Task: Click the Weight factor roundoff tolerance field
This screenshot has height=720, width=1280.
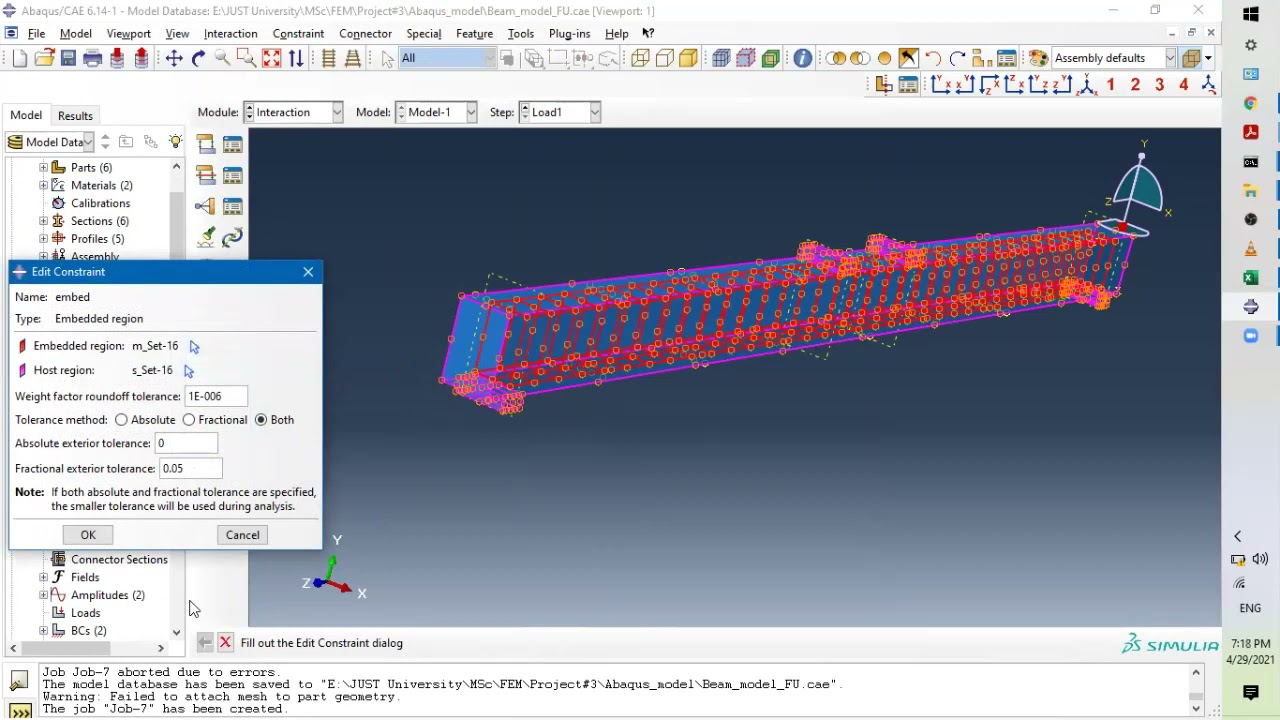Action: [216, 397]
